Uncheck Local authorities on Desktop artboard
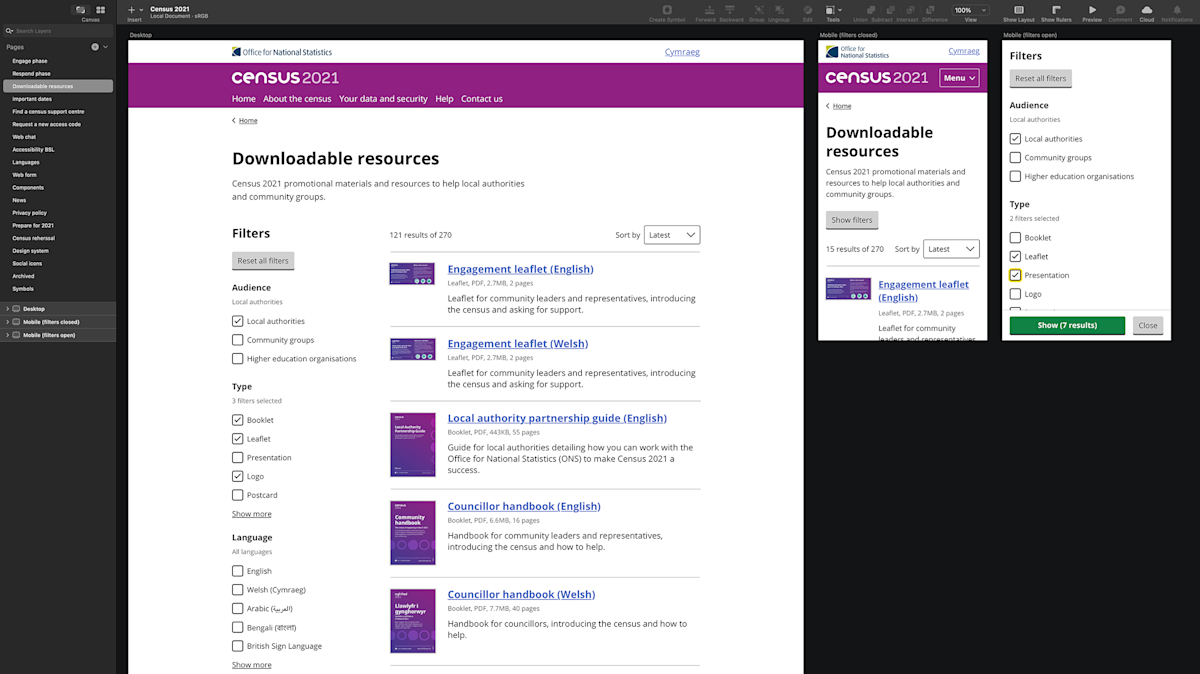This screenshot has height=674, width=1200. (237, 321)
